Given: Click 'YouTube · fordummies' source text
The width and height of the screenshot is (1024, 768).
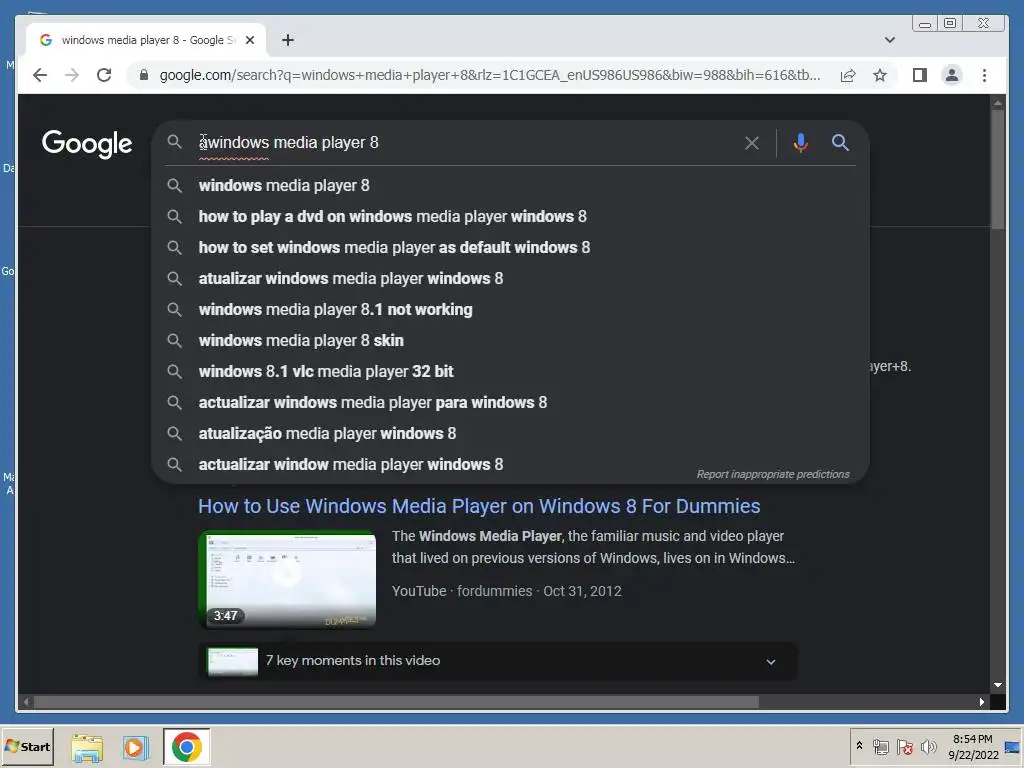Looking at the screenshot, I should [x=462, y=591].
